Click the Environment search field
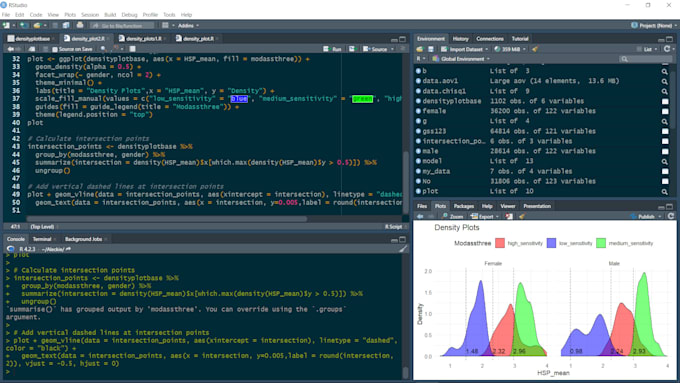 click(x=645, y=59)
